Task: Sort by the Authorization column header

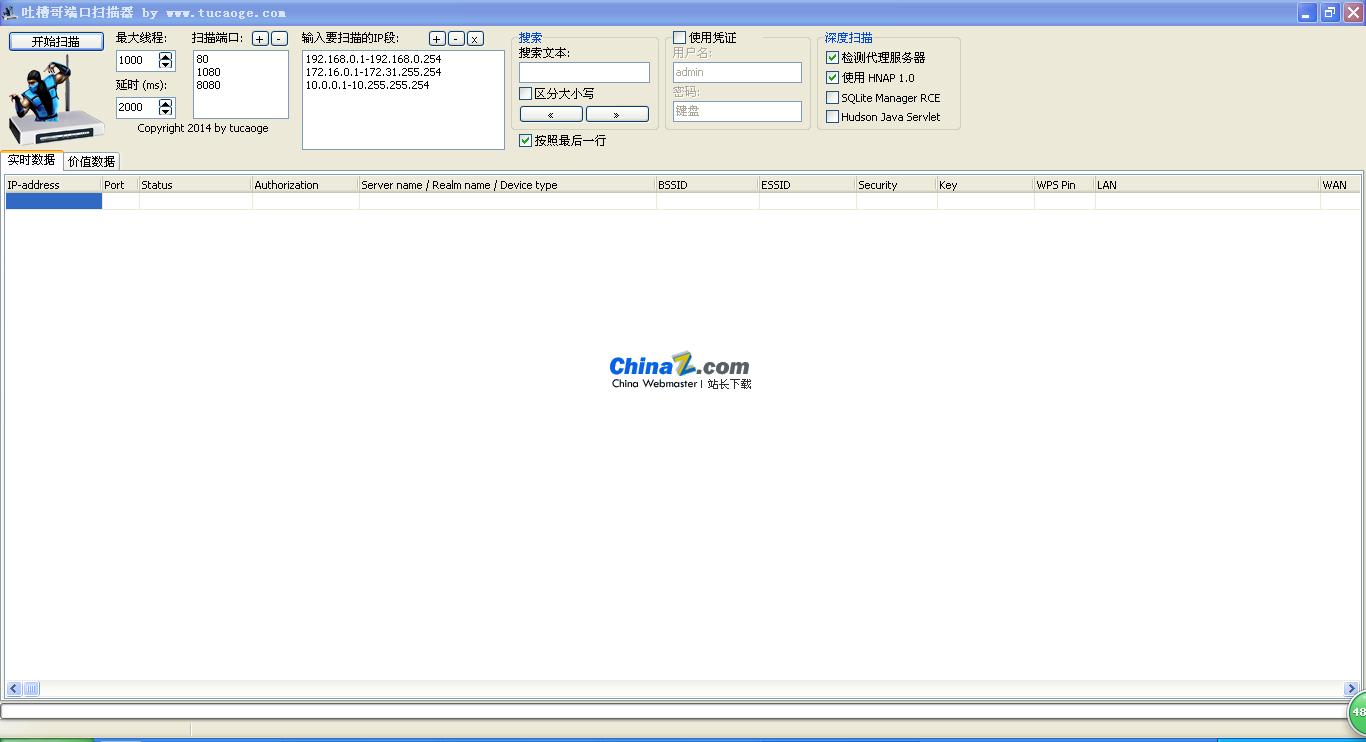Action: 305,185
